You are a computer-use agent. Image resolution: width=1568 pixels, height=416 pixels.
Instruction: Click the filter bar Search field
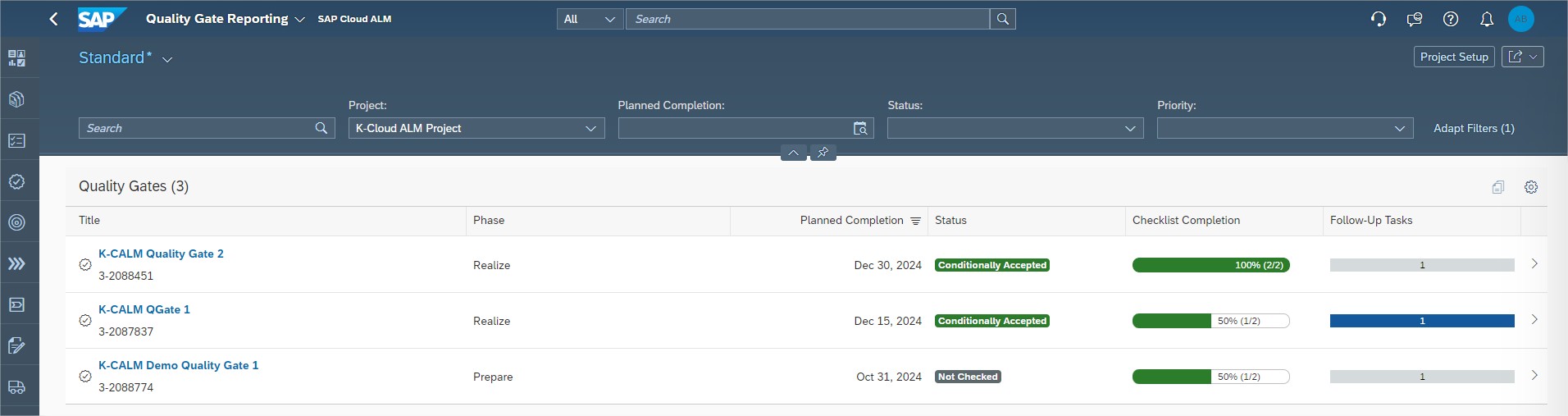click(x=197, y=129)
